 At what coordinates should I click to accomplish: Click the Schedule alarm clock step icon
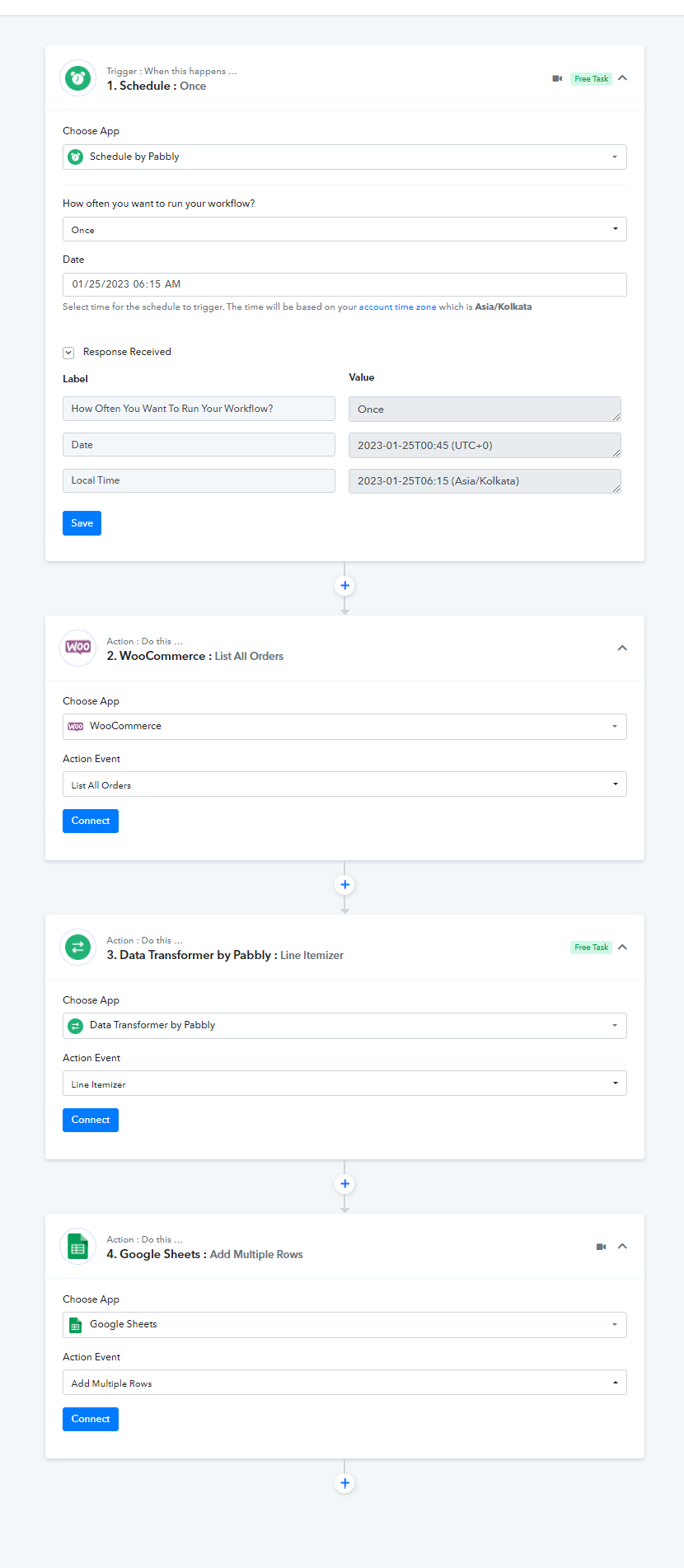[x=78, y=79]
